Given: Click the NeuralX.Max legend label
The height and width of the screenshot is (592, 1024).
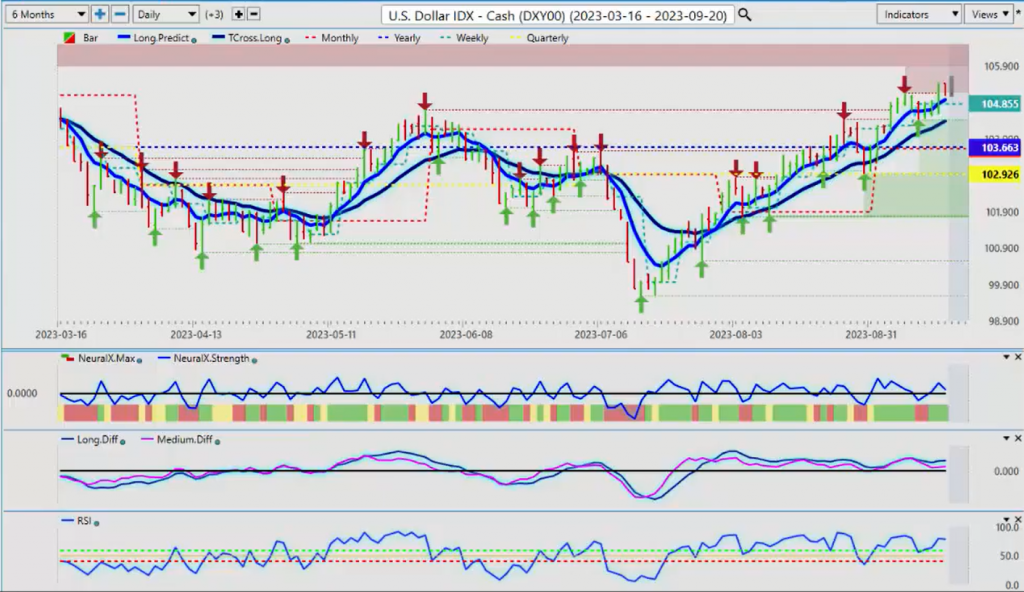Looking at the screenshot, I should [106, 358].
